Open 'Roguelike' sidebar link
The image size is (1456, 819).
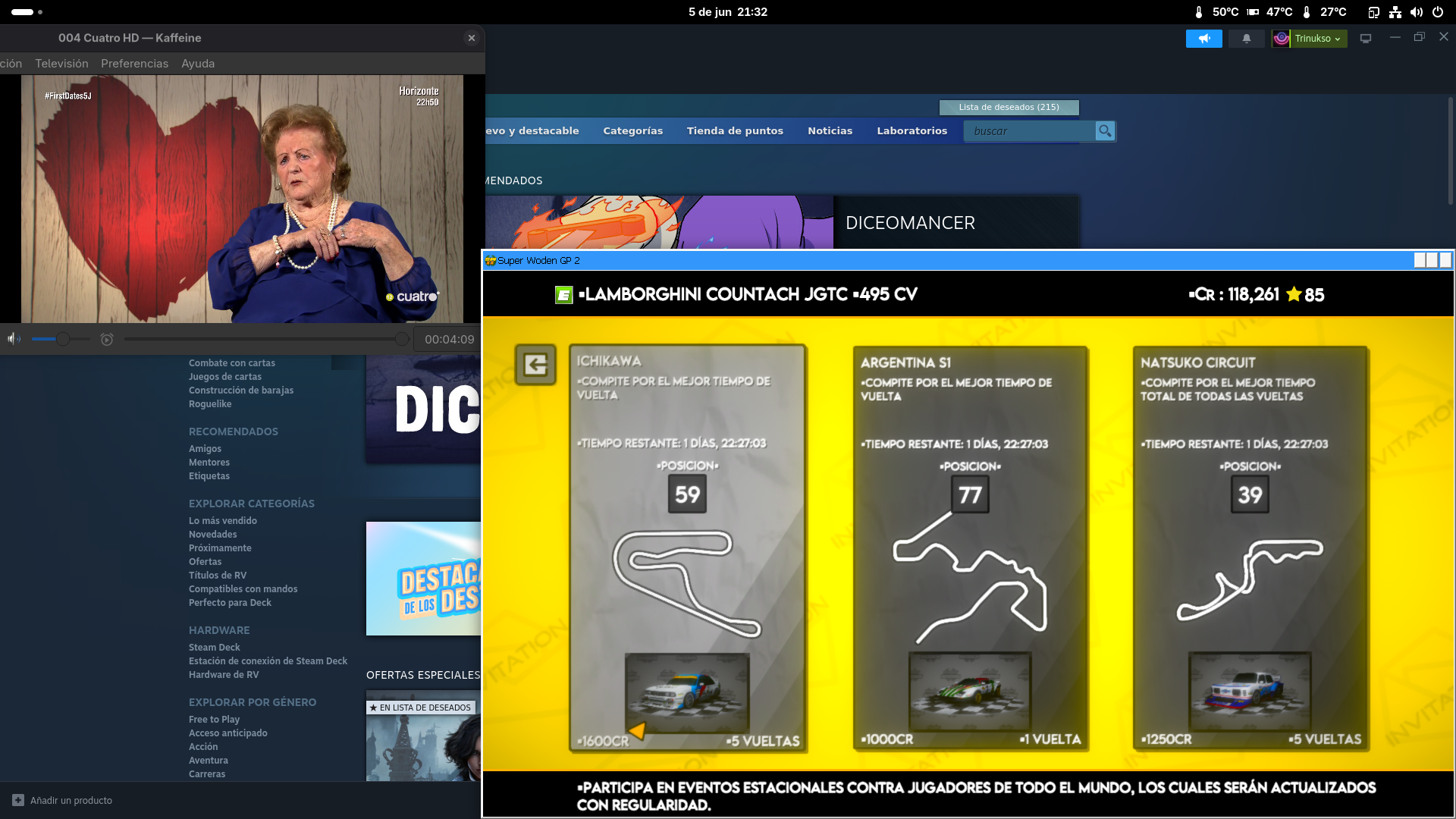coord(210,404)
